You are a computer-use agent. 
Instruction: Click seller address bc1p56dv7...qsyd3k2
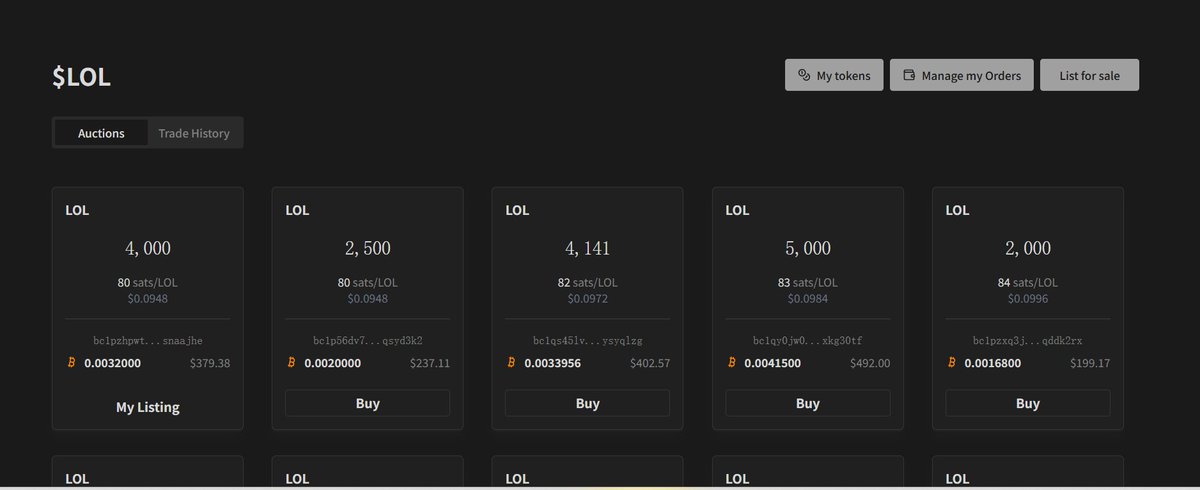[368, 341]
